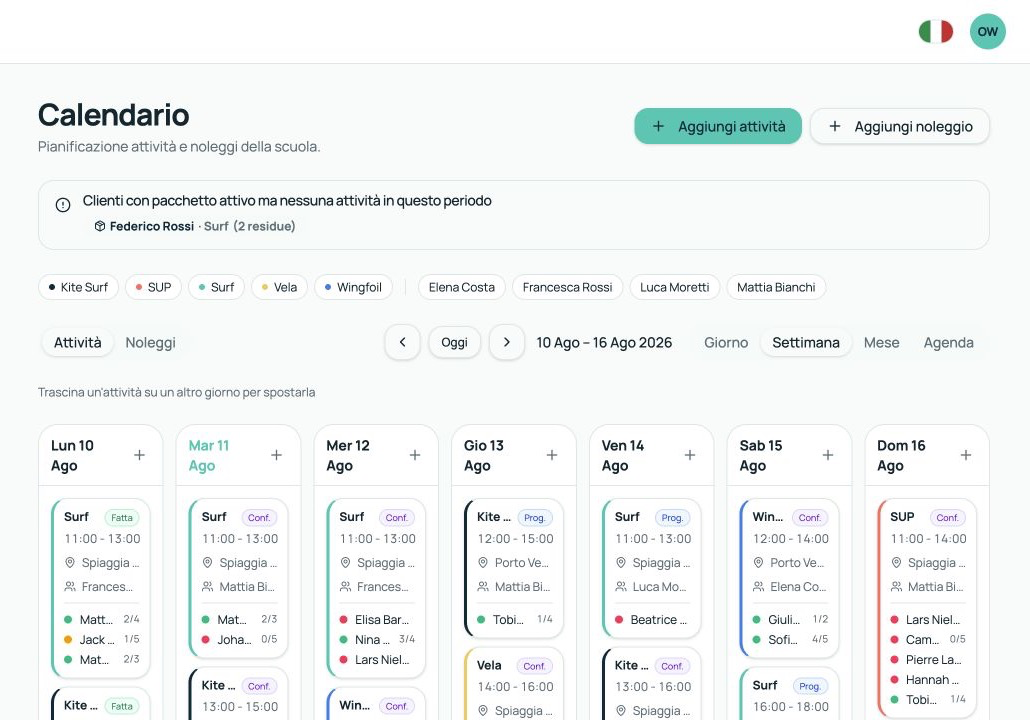Select participant Jack with 1/5 on Monday
The height and width of the screenshot is (720, 1030).
click(101, 639)
